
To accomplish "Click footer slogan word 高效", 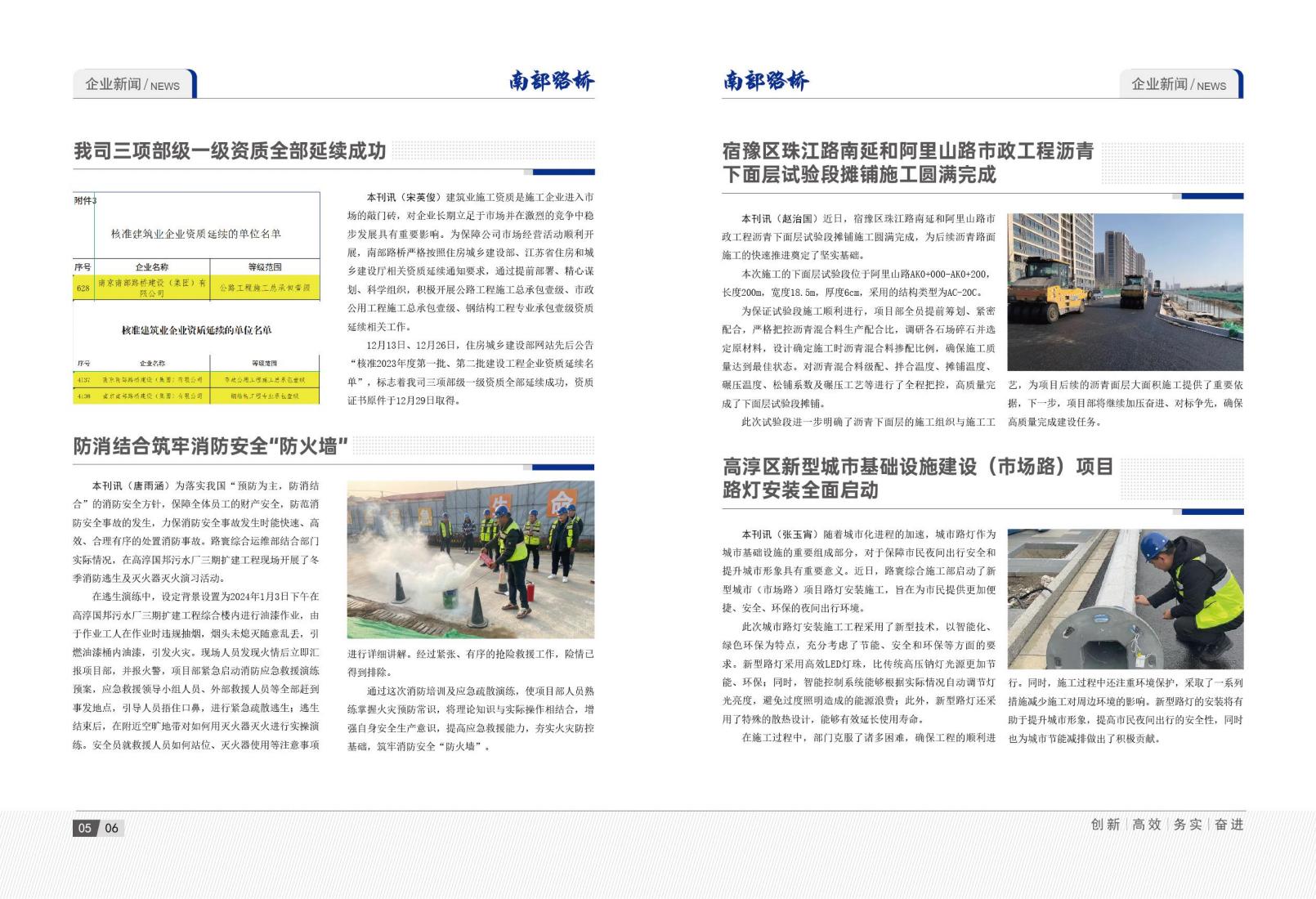I will pyautogui.click(x=1147, y=825).
